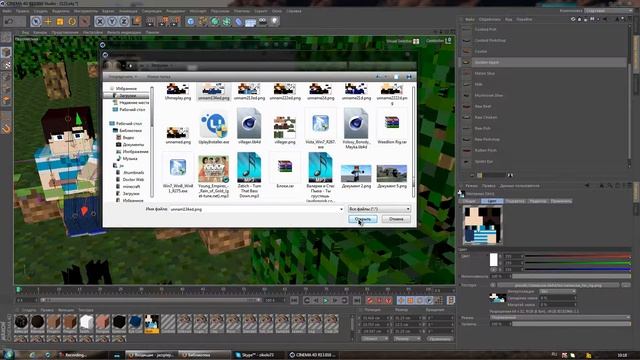Viewport: 640px width, 360px height.
Task: Select the pink material swatch
Action: click(x=102, y=322)
